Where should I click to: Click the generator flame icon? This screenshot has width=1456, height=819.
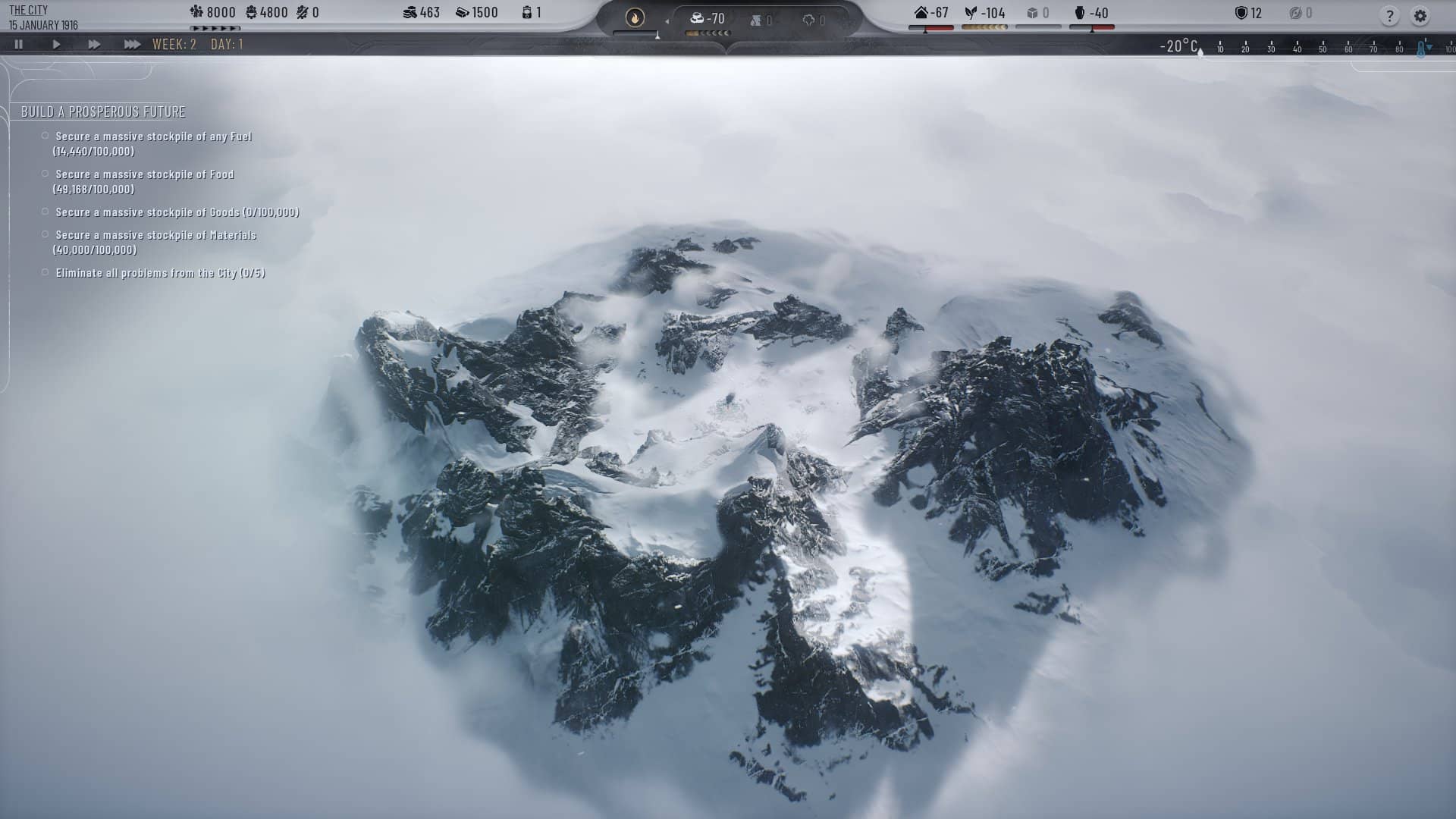635,17
